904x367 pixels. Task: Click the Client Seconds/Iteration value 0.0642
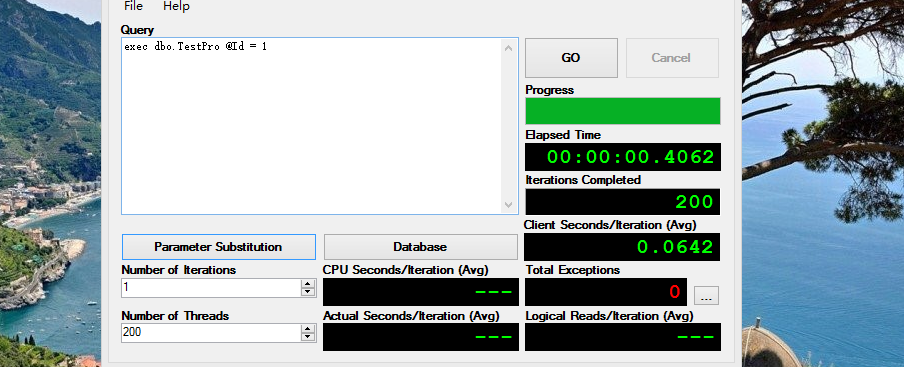point(675,247)
